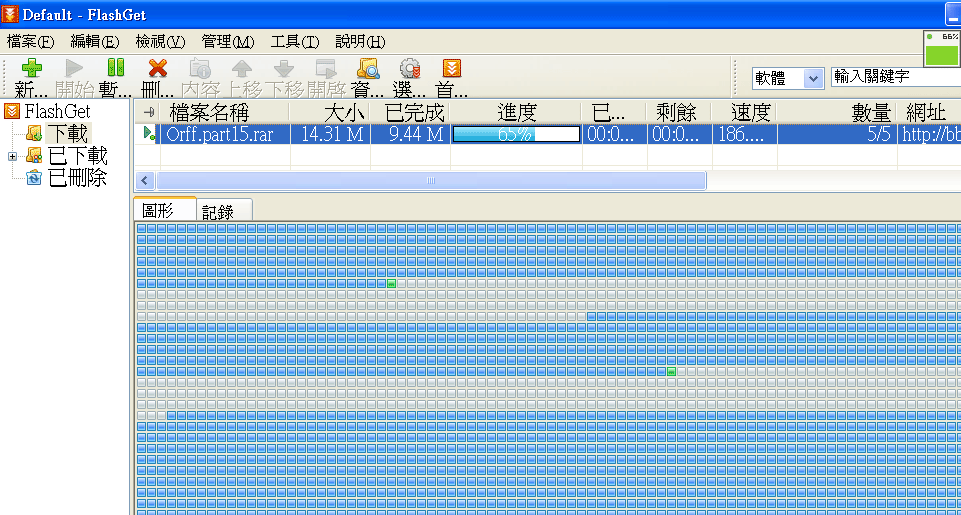Screen dimensions: 961x515
Task: Click the scrollbar left arrow
Action: coord(145,181)
